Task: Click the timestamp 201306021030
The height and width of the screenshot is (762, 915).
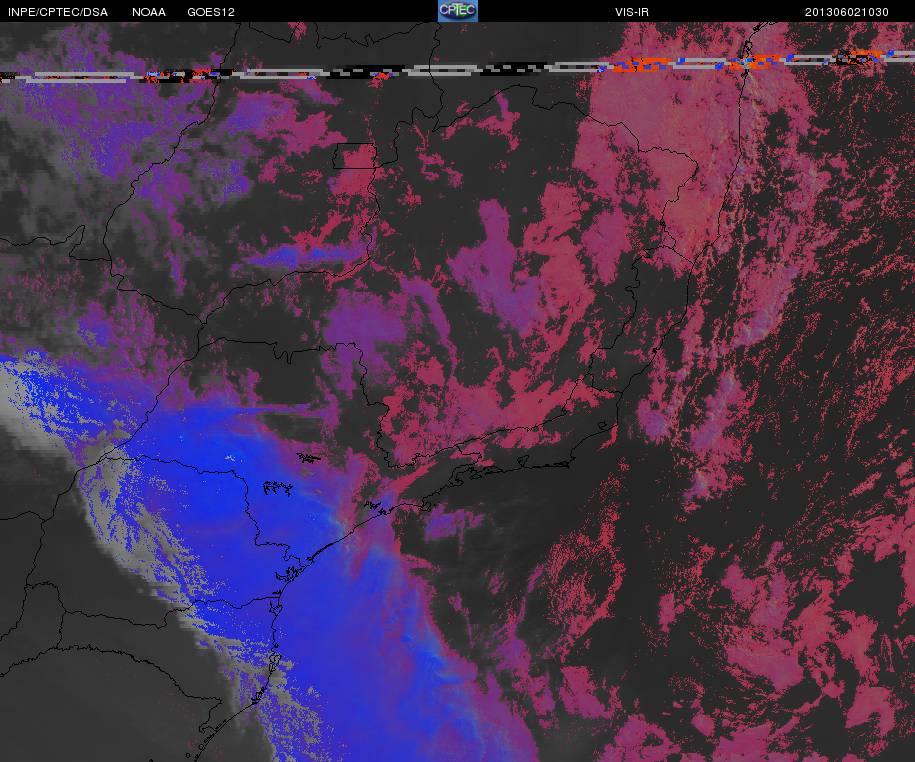Action: (x=847, y=12)
